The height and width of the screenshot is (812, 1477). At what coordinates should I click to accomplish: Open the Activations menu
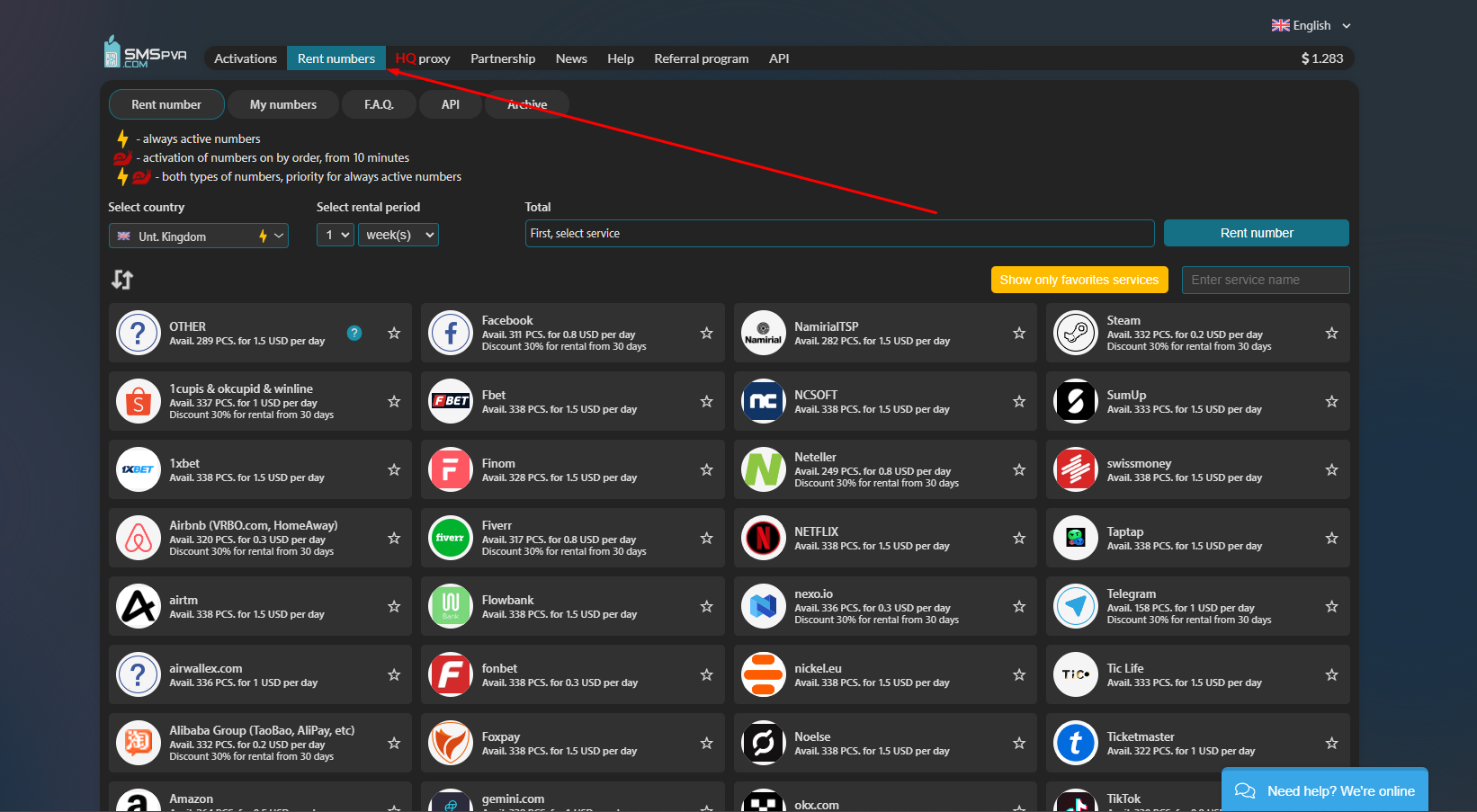(246, 58)
